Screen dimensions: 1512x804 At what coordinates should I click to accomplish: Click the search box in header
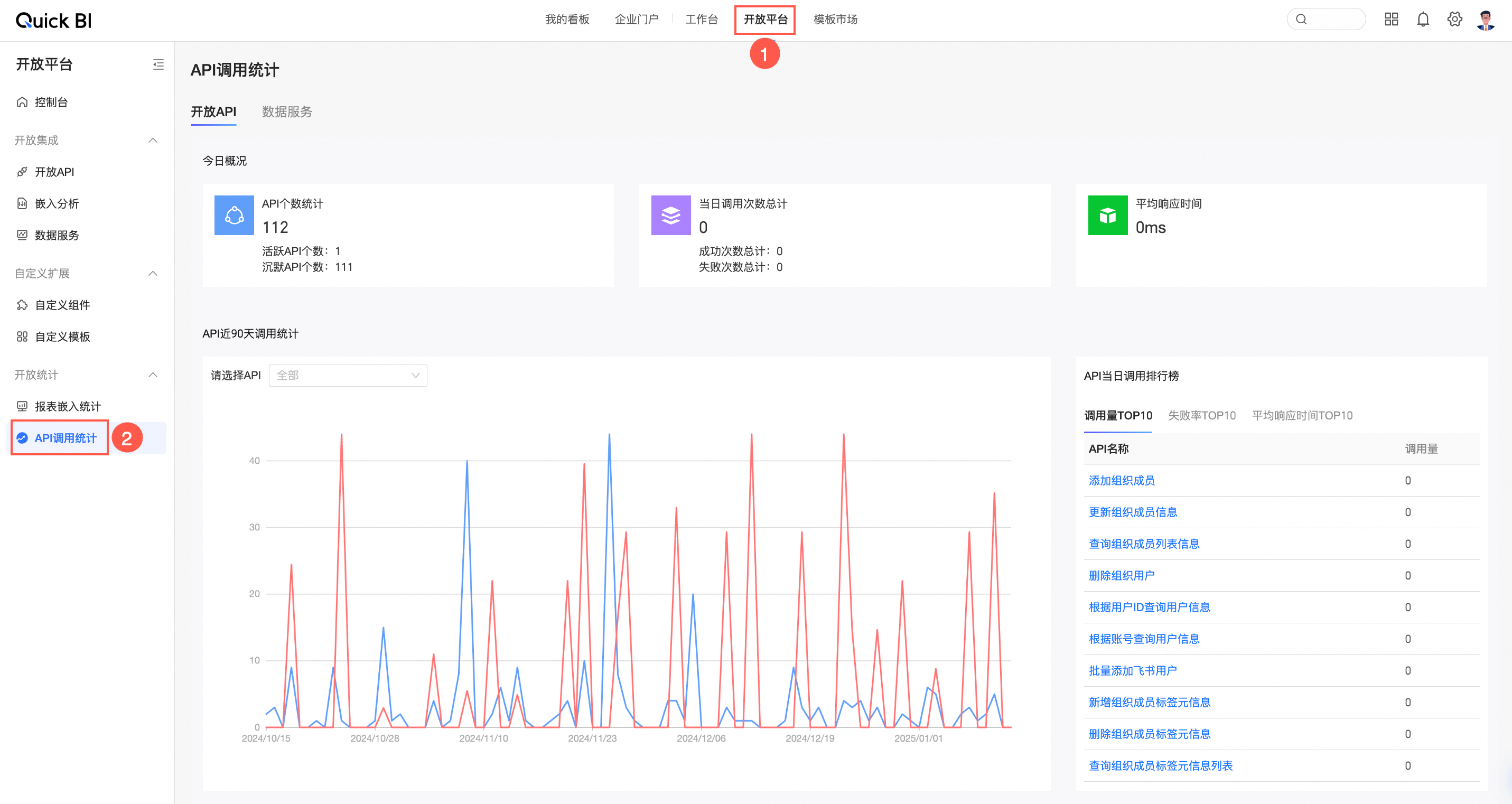(x=1326, y=20)
